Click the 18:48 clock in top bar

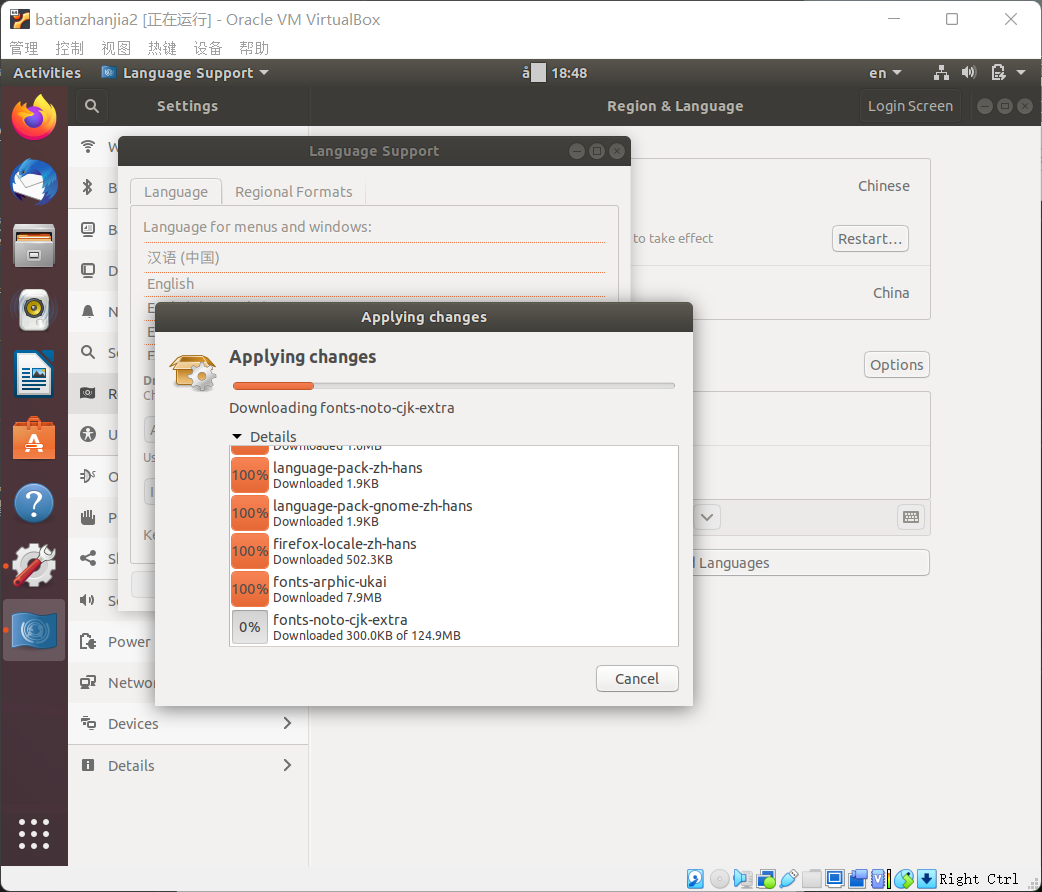(569, 72)
